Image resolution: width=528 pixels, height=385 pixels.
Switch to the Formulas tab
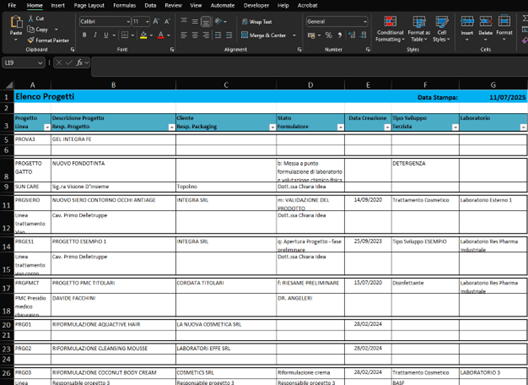tap(125, 5)
